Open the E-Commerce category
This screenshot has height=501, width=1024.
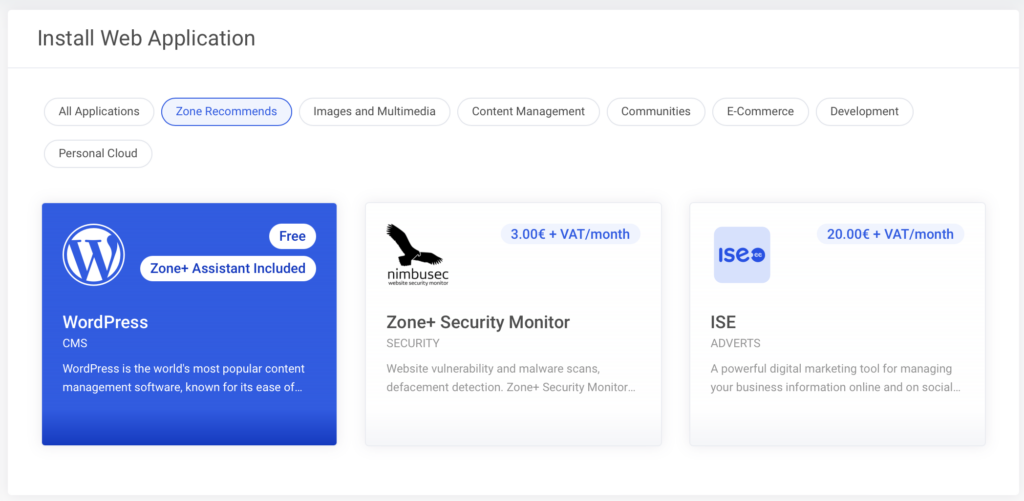[x=760, y=112]
